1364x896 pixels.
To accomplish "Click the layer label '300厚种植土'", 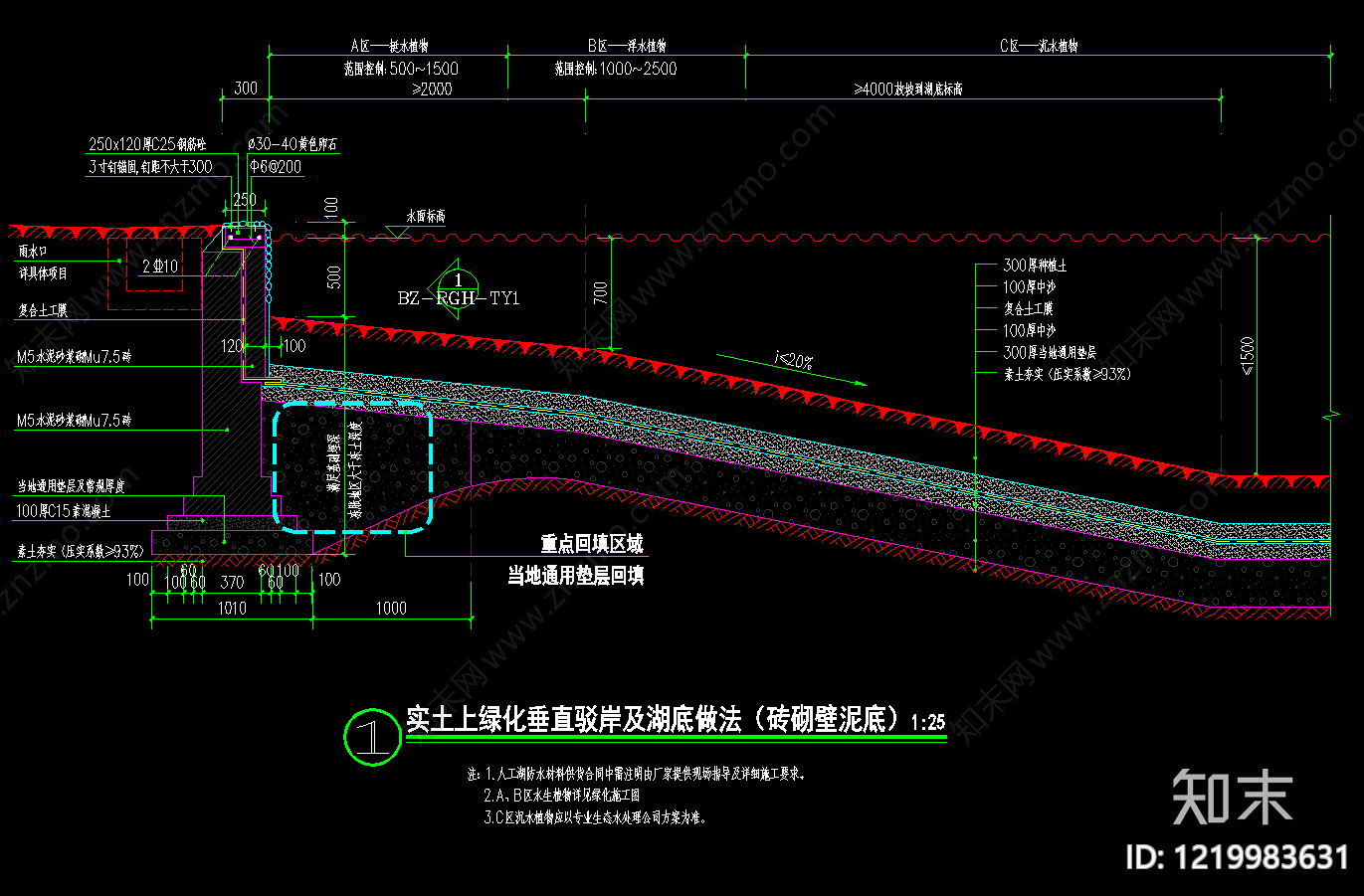I will click(1035, 266).
